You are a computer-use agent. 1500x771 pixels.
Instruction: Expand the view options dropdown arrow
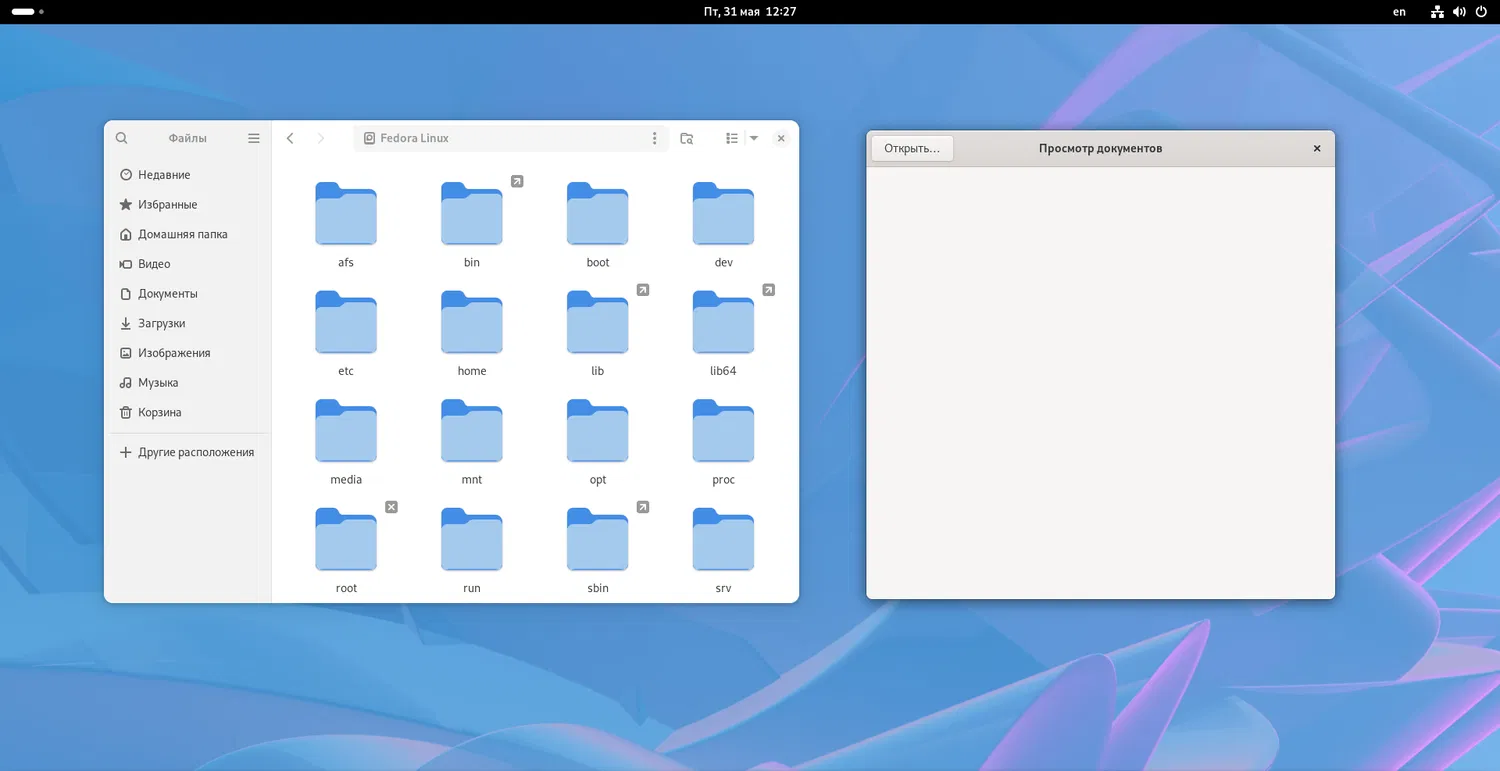(x=754, y=138)
